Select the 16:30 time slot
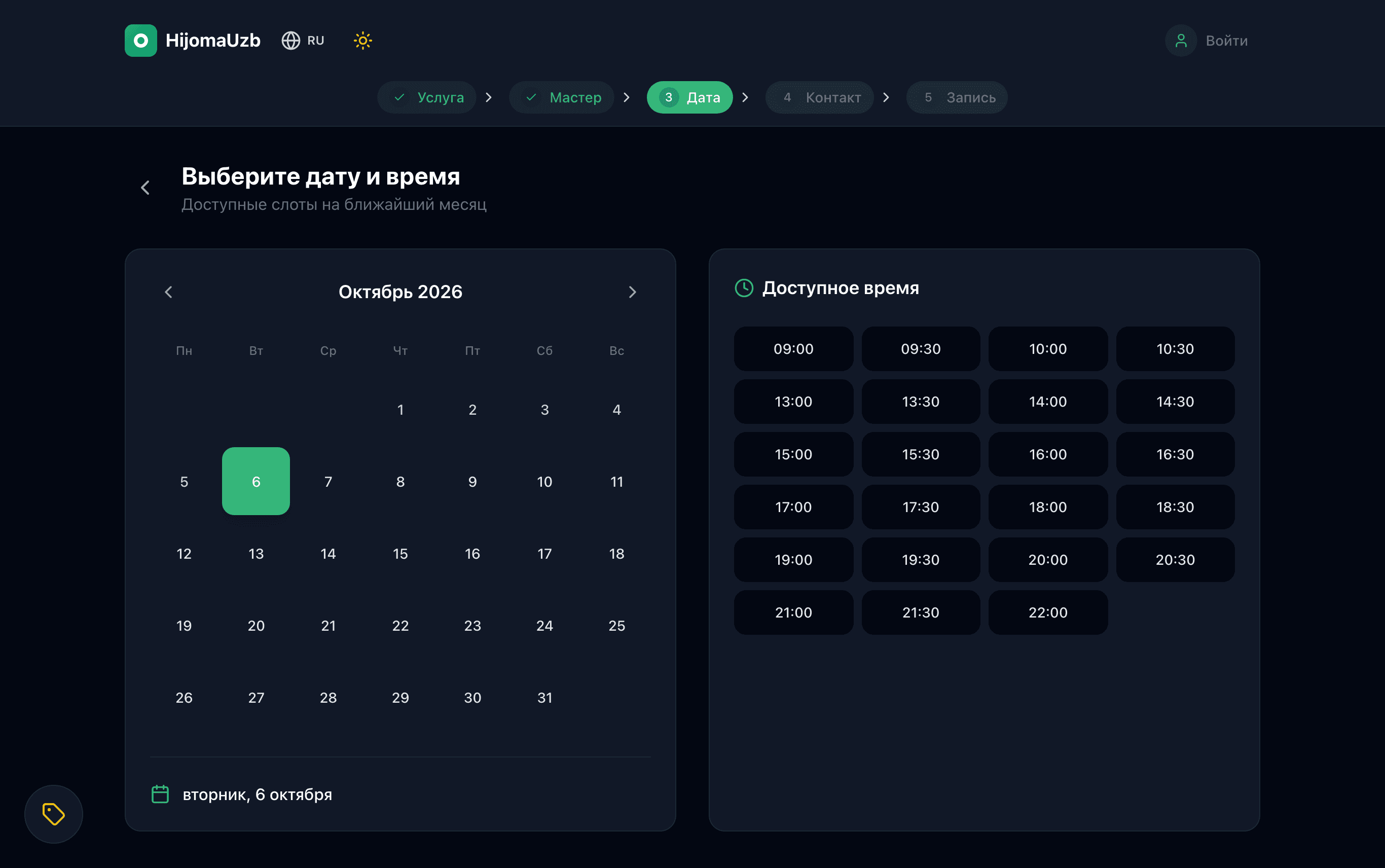Image resolution: width=1385 pixels, height=868 pixels. pyautogui.click(x=1176, y=454)
